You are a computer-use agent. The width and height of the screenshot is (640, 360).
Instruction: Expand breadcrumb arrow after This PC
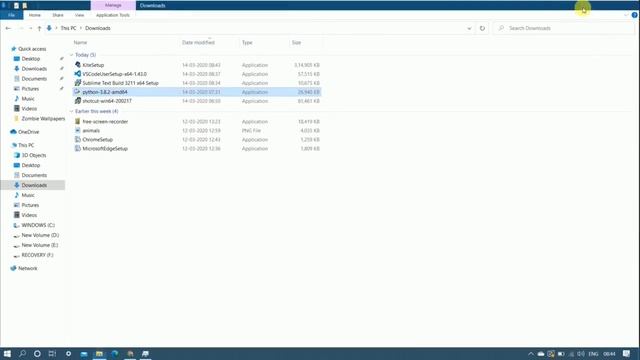point(81,28)
